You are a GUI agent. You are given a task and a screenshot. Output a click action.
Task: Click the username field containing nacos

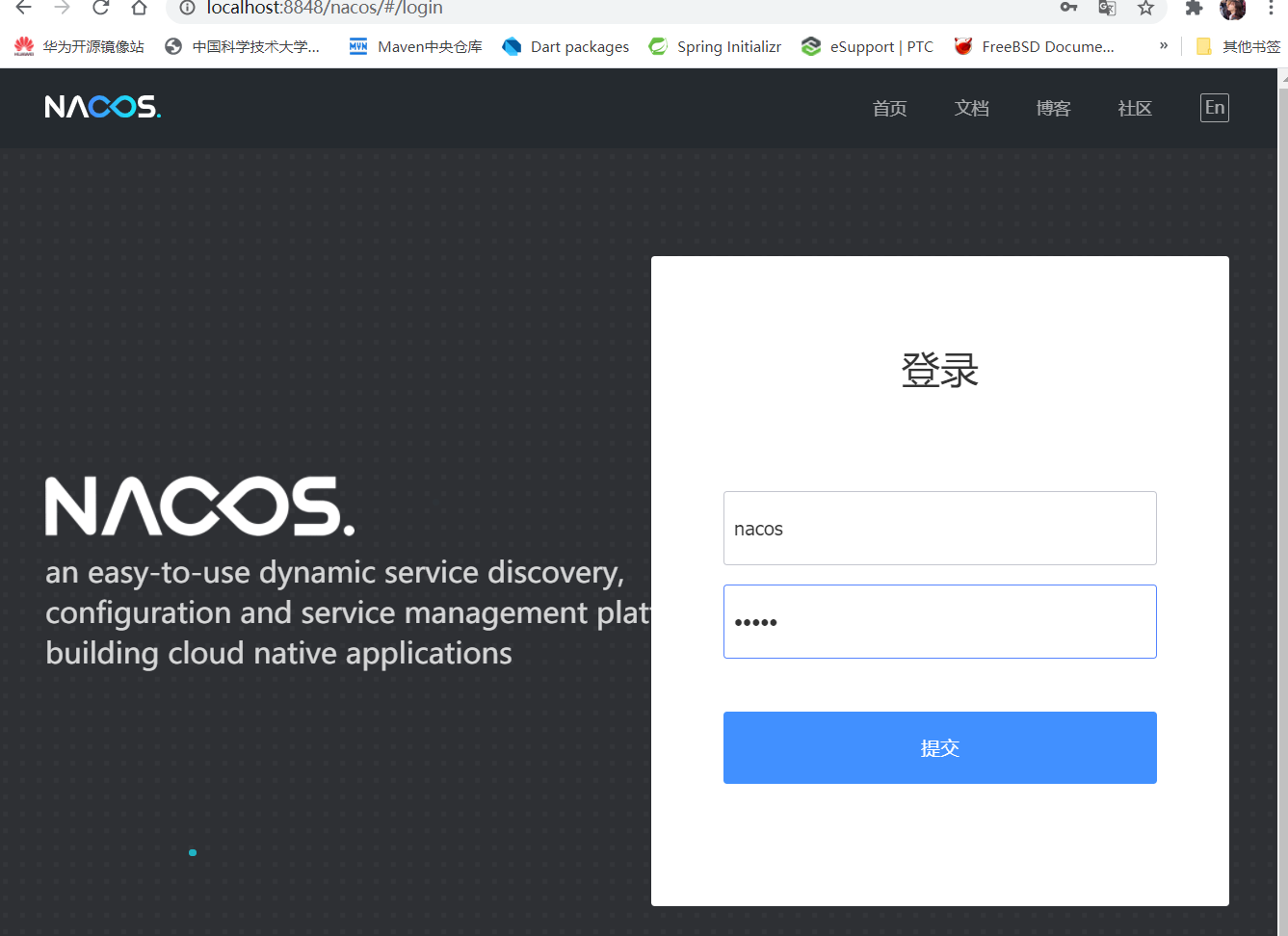[940, 529]
